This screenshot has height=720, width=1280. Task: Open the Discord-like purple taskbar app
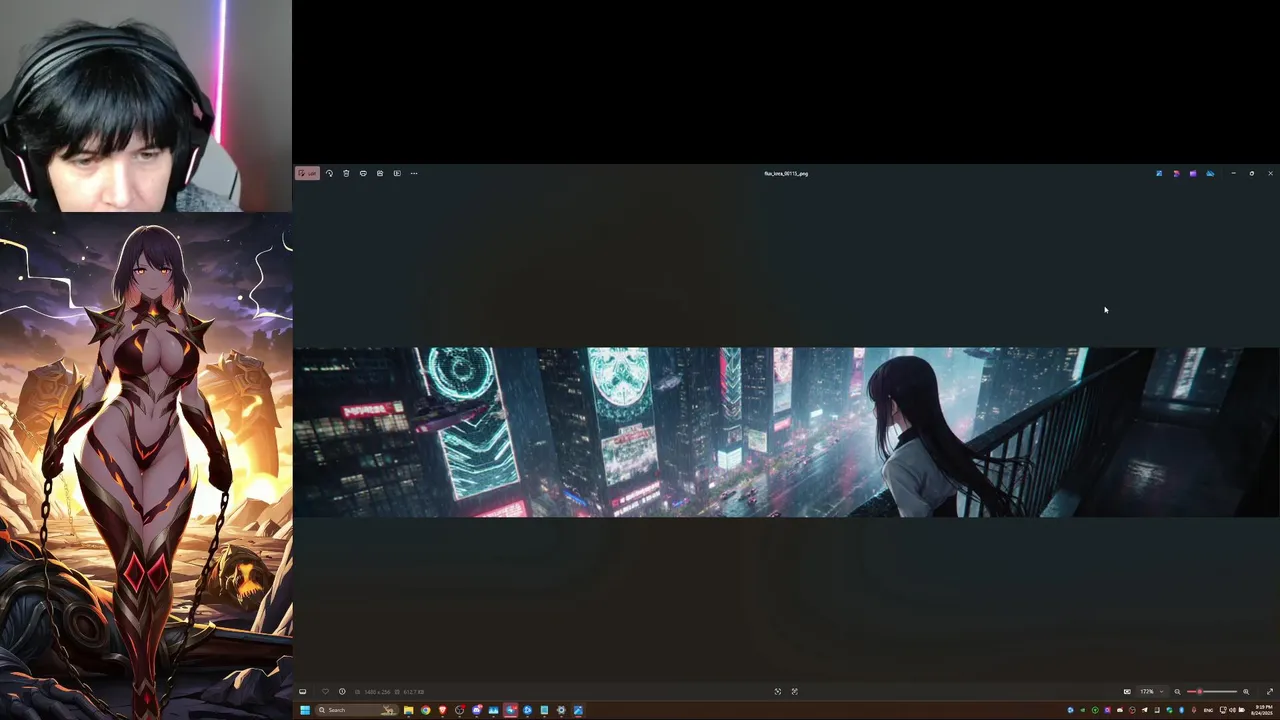[477, 710]
